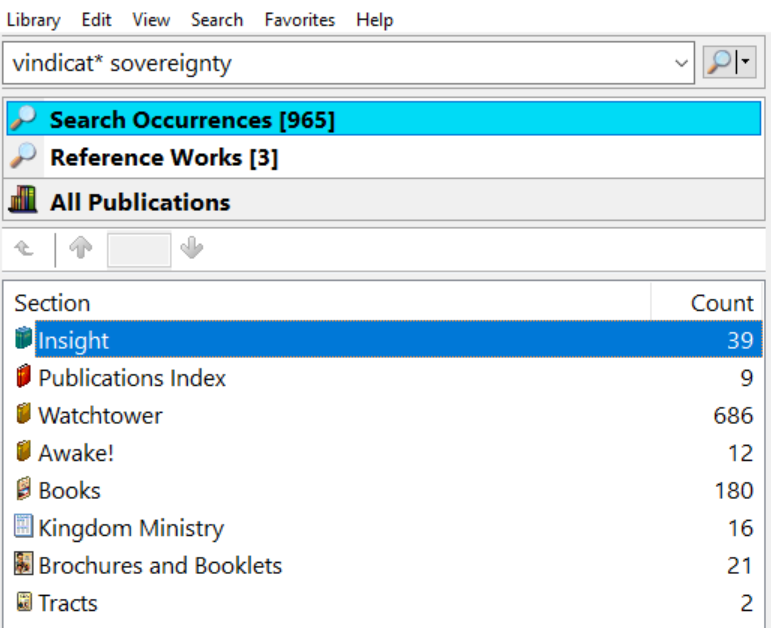
Task: Select the Tracts row
Action: point(387,602)
